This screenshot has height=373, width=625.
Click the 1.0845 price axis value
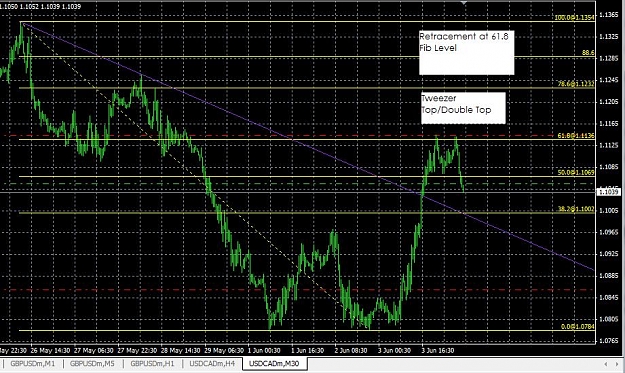(609, 297)
